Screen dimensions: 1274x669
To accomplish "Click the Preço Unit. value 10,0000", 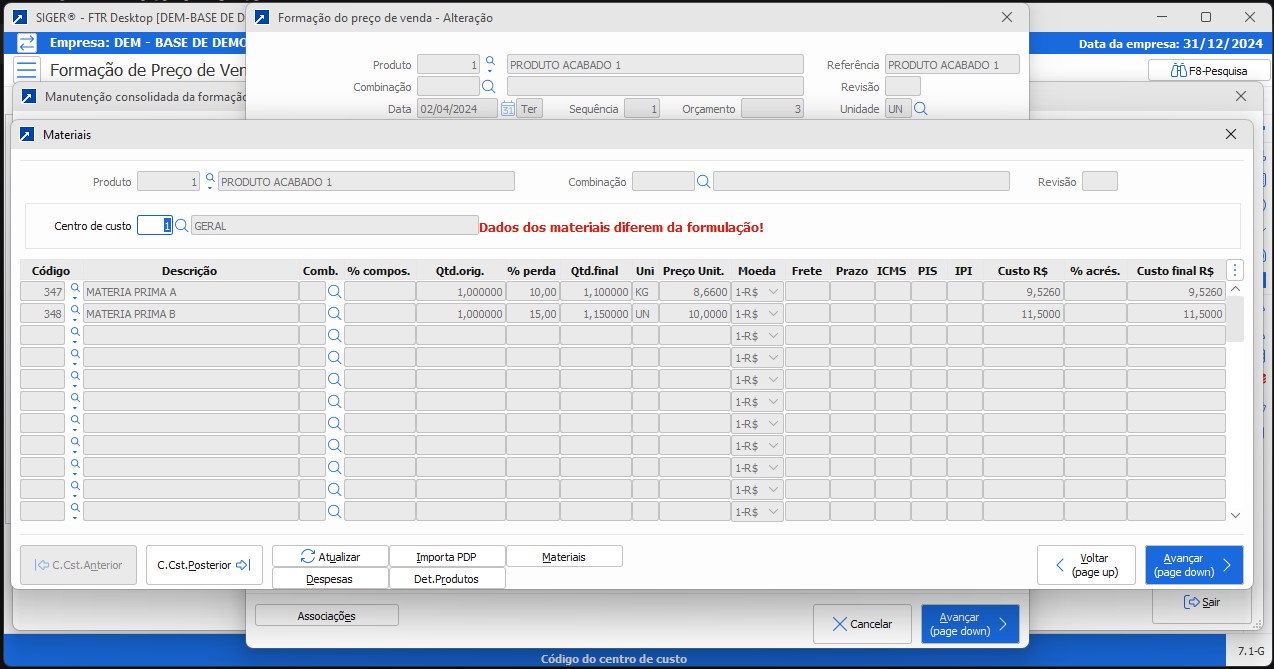I will 694,313.
